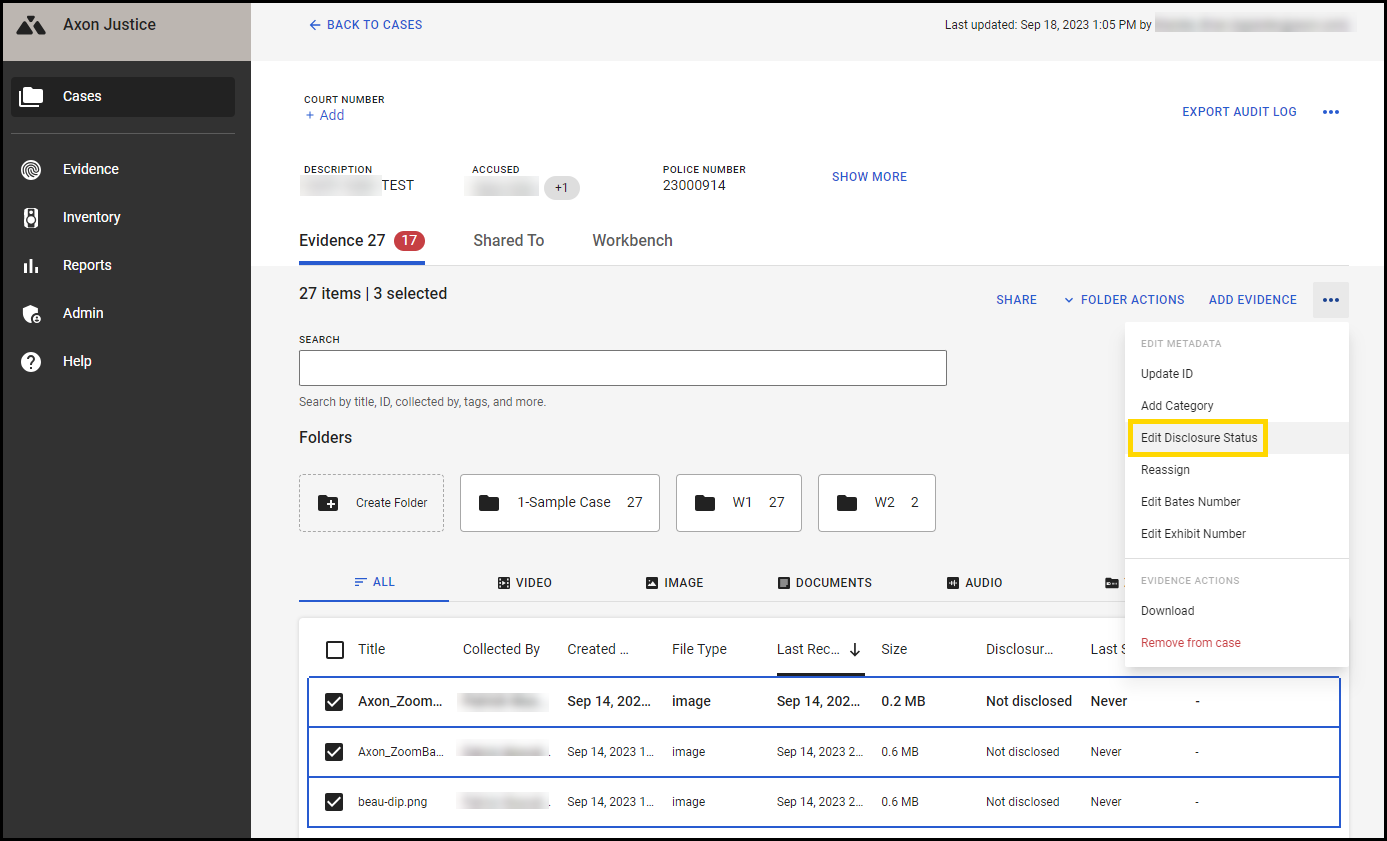Open the Reports bar chart icon
This screenshot has height=841, width=1387.
coord(32,266)
